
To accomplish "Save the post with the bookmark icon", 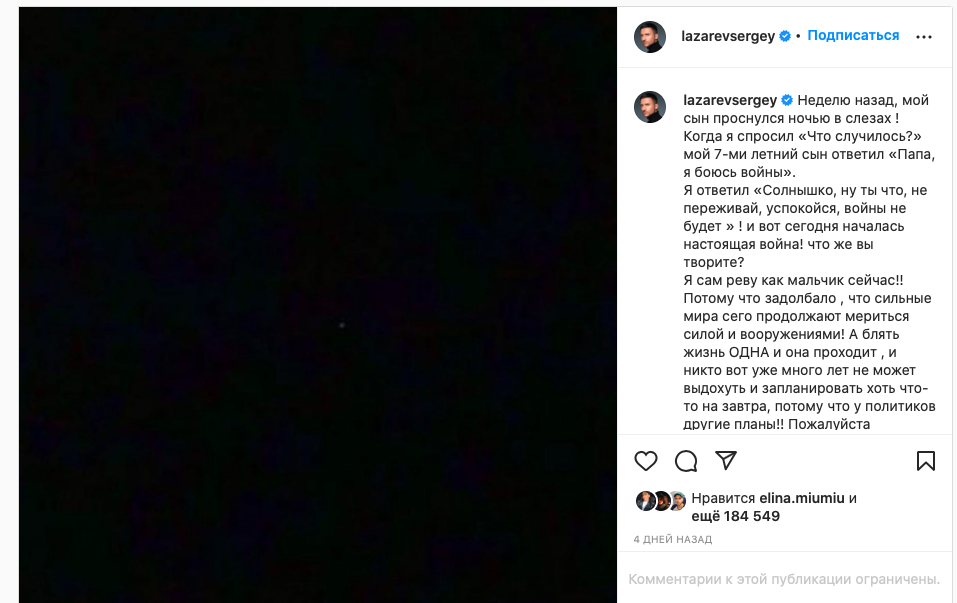I will (925, 461).
